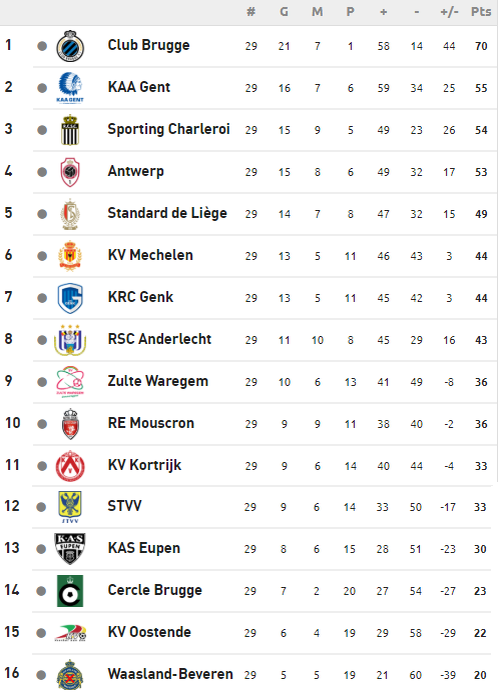Select the Sporting Charleroi striped crest
Image resolution: width=499 pixels, height=695 pixels.
70,130
